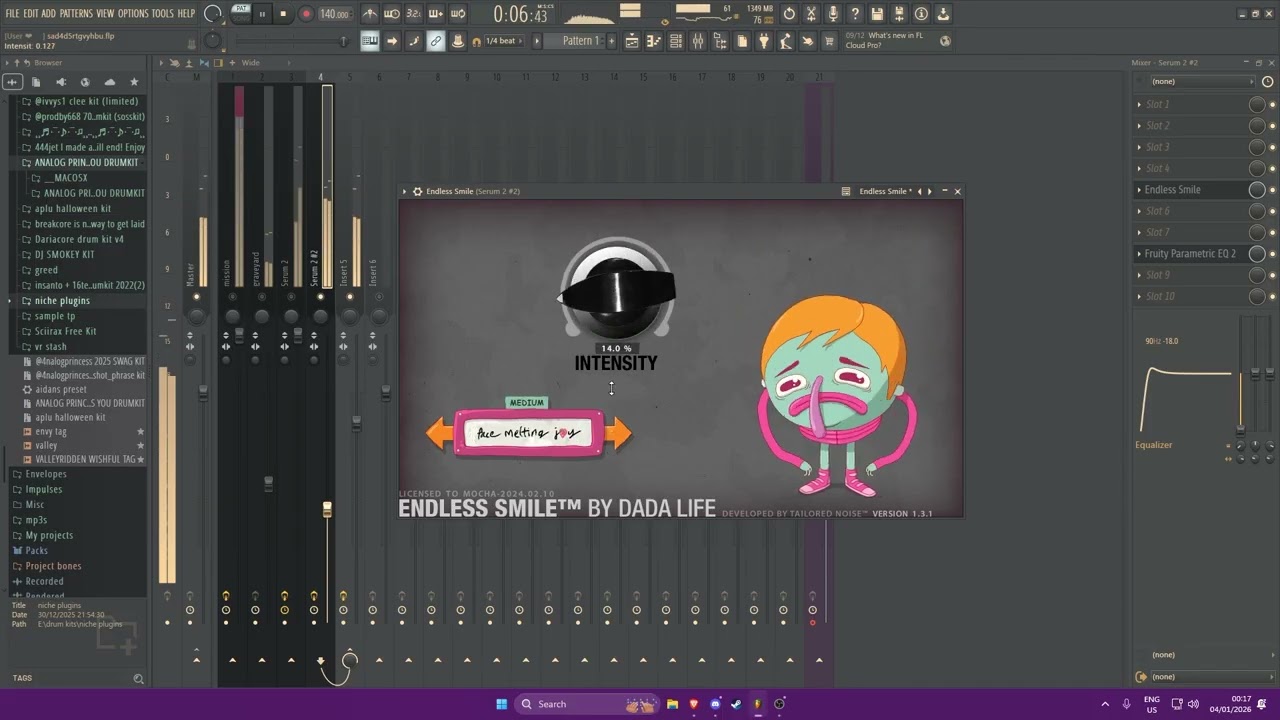
Task: Click the microphone one-click recording icon
Action: point(834,14)
